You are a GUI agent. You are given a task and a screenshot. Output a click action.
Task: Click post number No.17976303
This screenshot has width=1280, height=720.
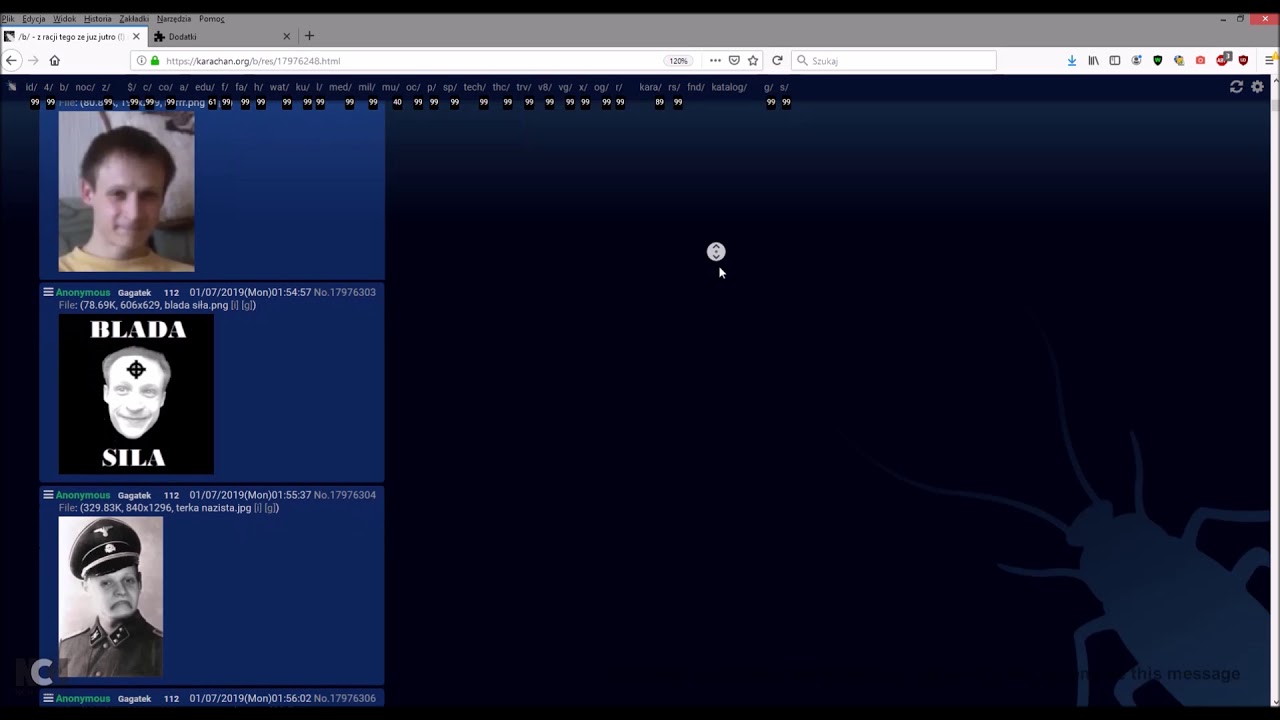point(345,292)
